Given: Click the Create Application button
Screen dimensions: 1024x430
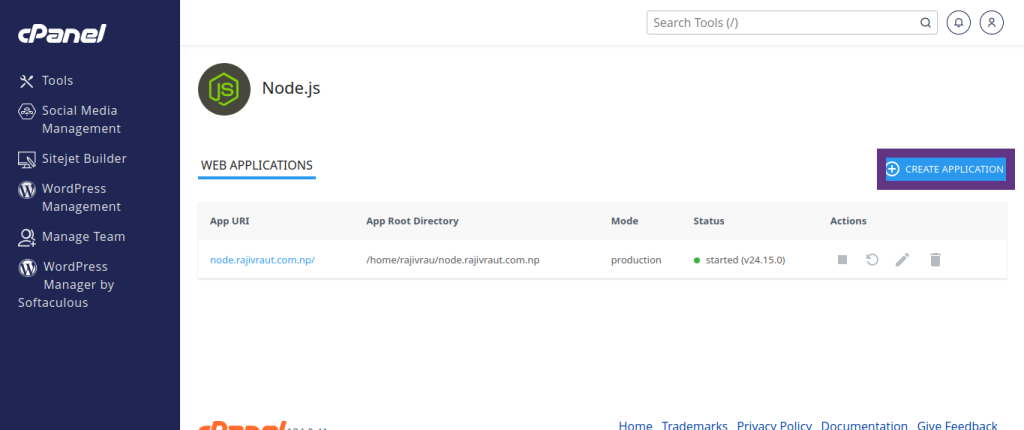Looking at the screenshot, I should click(x=945, y=169).
